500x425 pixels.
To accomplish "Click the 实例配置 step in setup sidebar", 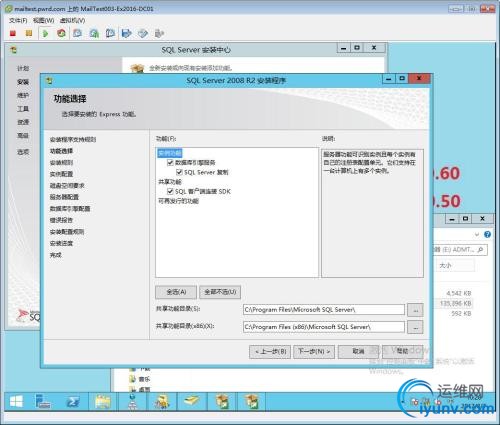I will tap(61, 174).
